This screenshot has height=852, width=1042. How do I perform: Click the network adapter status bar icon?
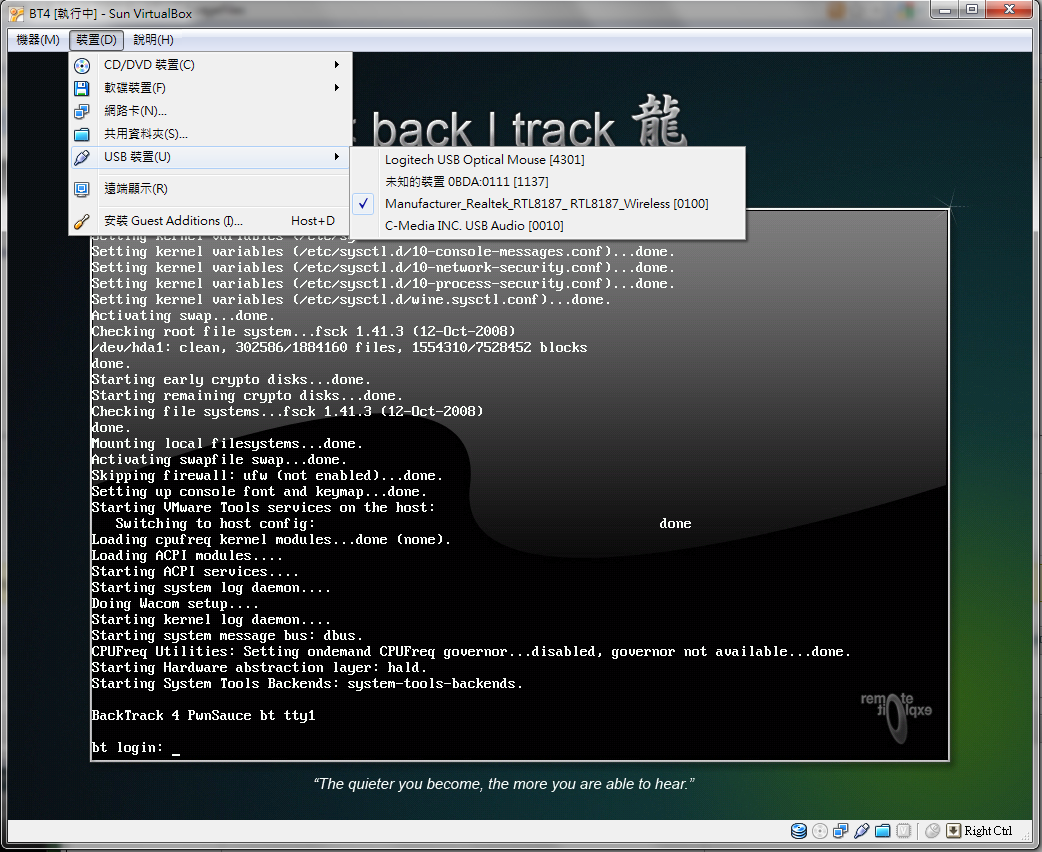pos(841,830)
